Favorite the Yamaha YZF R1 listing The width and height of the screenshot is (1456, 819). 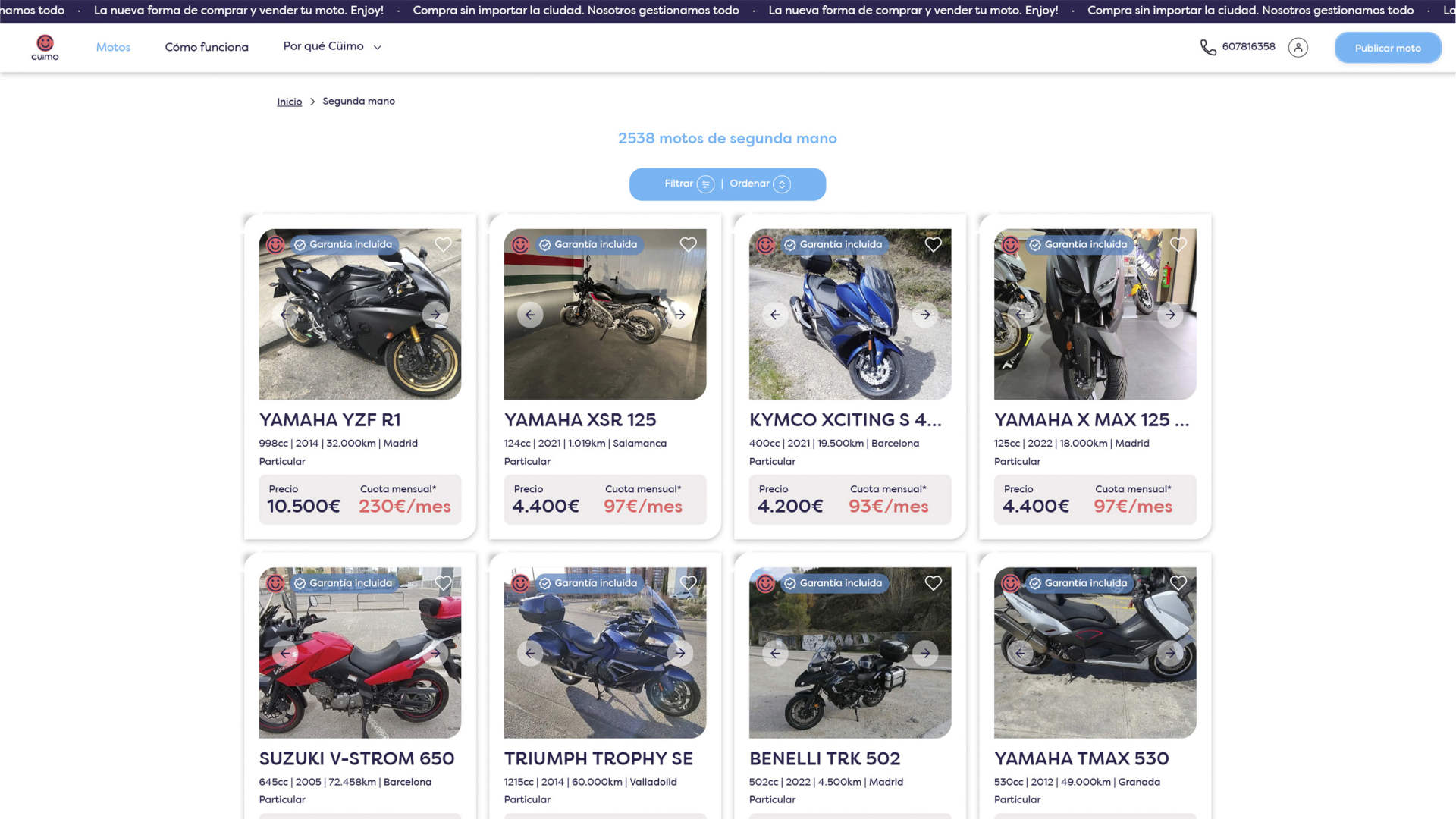(444, 244)
